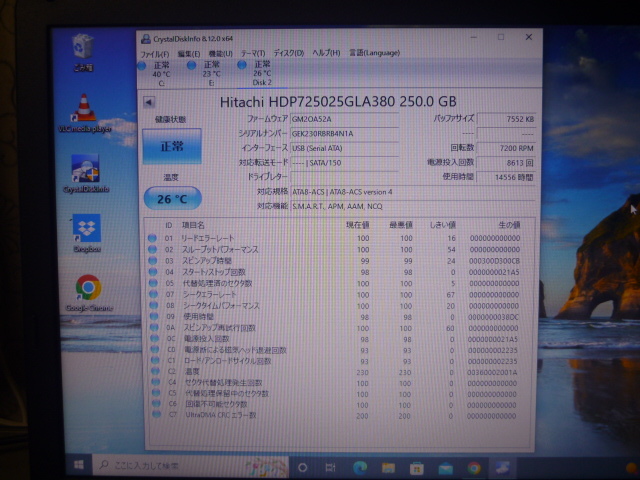Click the CrystalDiskInfo taskbar icon
Screen dimensions: 640x480
503,468
